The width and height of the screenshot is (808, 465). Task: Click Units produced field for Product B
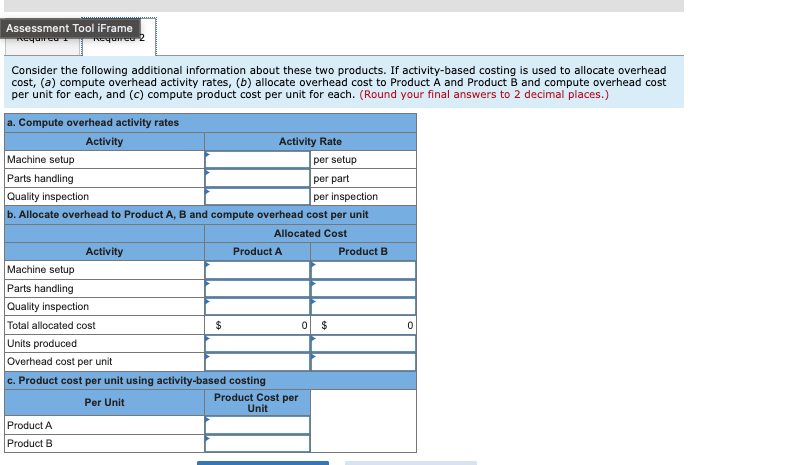(363, 343)
